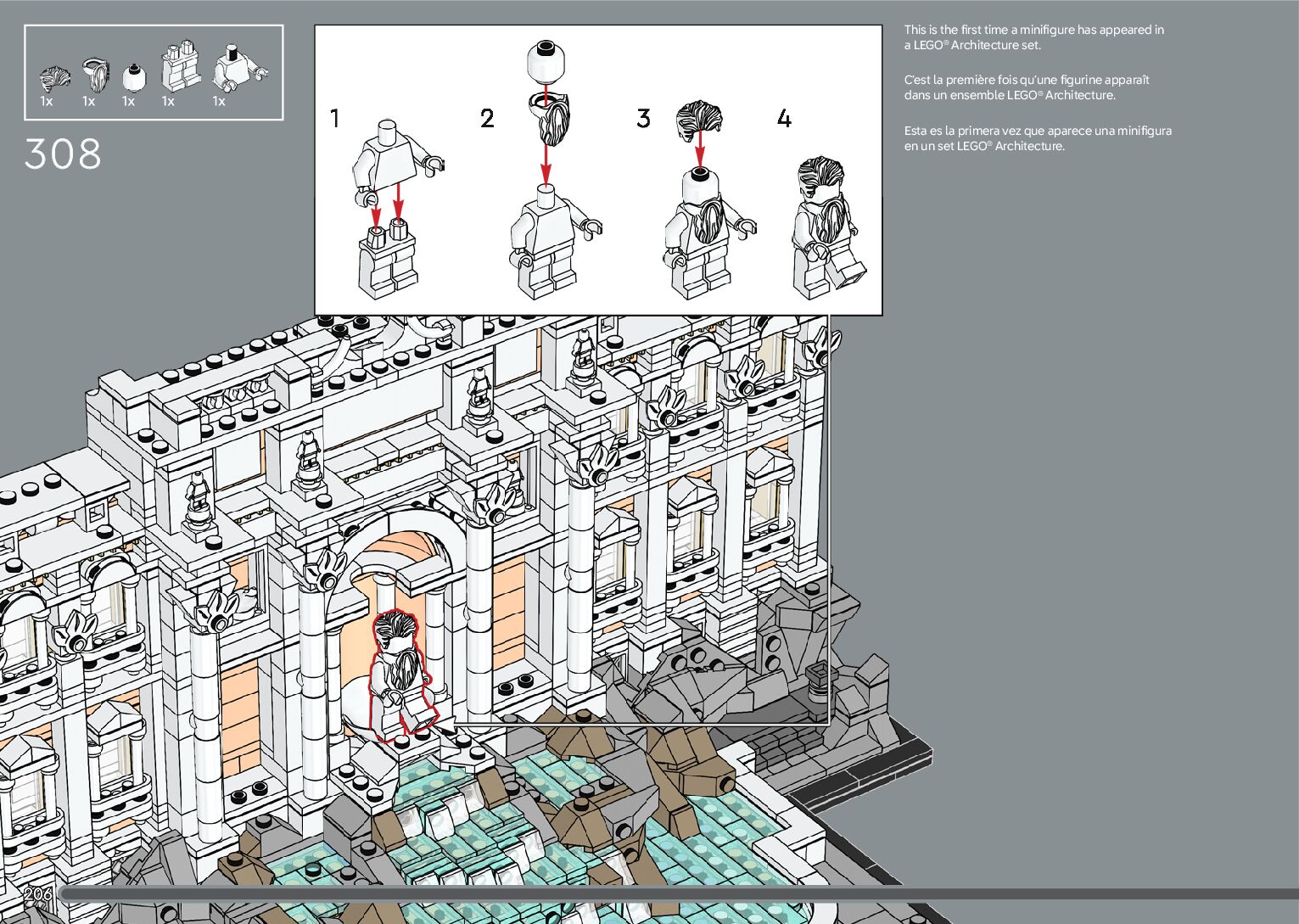Click the 1x label under the torso piece
The height and width of the screenshot is (924, 1299).
(x=219, y=102)
